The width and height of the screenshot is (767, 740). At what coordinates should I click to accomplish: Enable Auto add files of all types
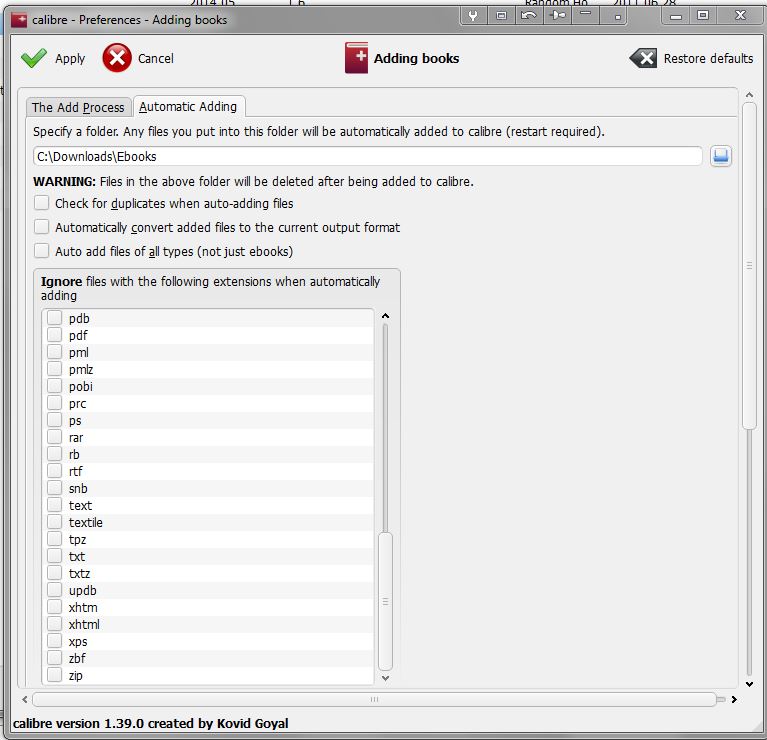[42, 251]
